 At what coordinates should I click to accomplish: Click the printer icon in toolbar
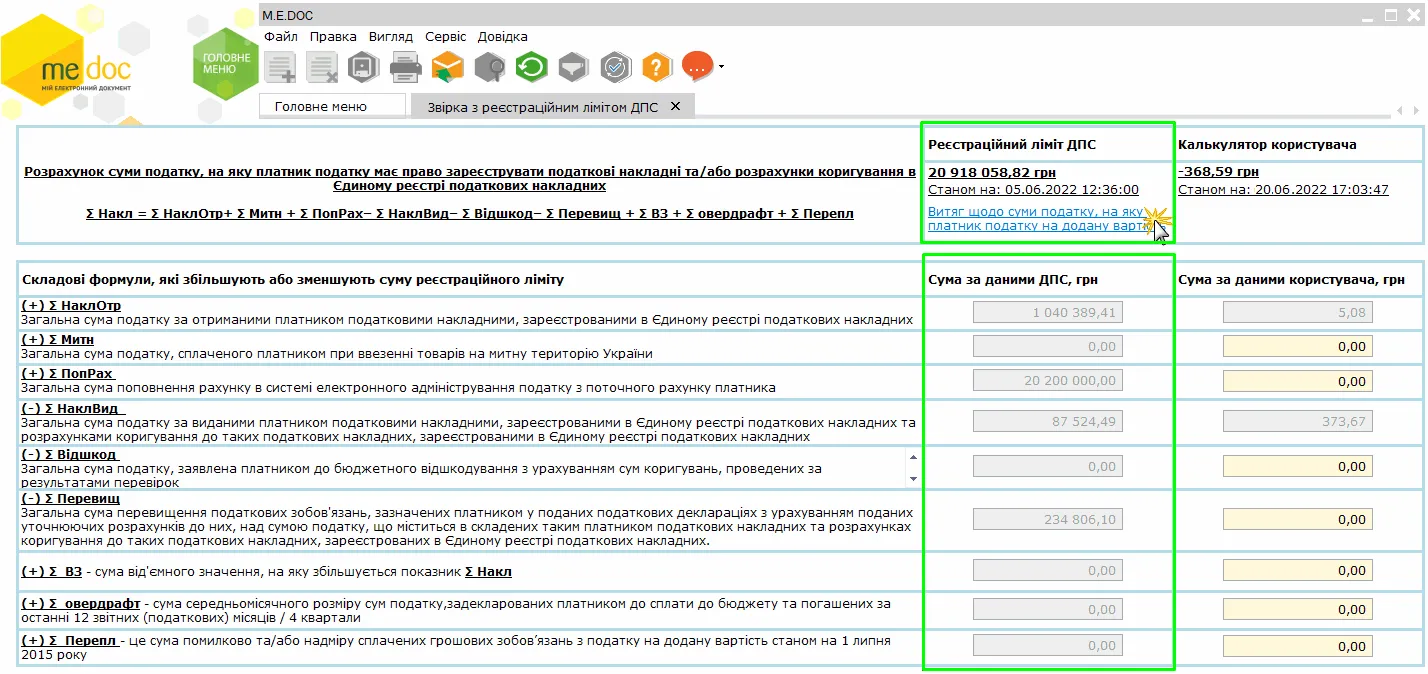[x=405, y=67]
